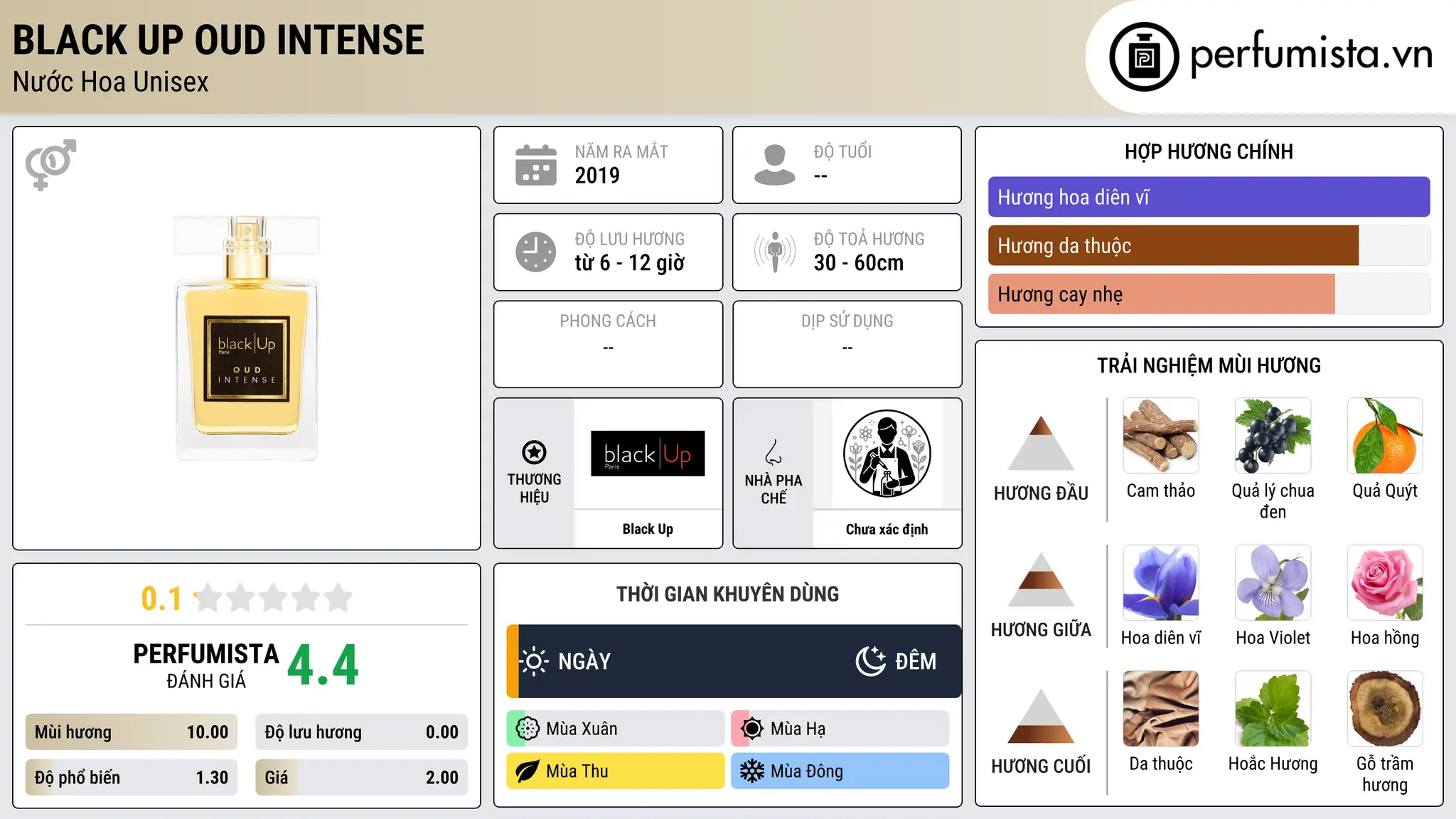Click the Mùa Xuân season bar
The height and width of the screenshot is (819, 1456).
pyautogui.click(x=616, y=729)
